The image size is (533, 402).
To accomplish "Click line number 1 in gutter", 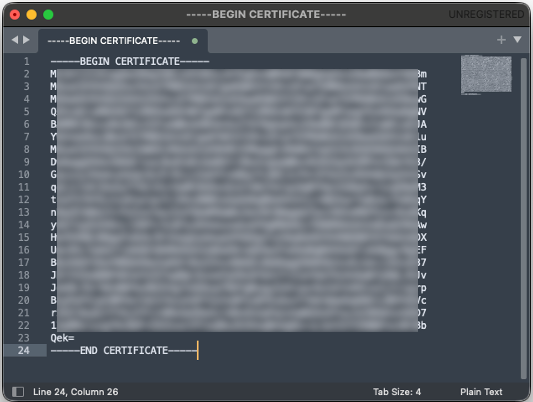I will pos(27,62).
